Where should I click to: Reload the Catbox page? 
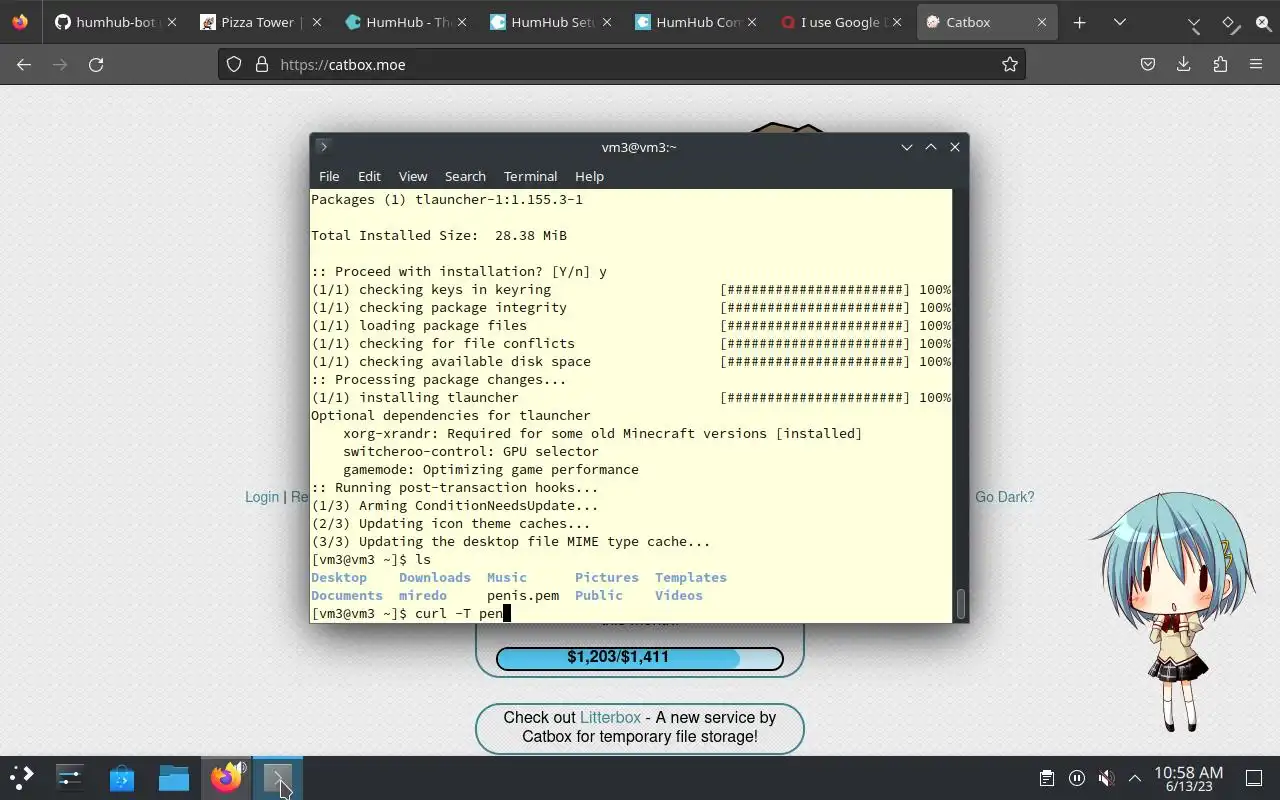coord(96,64)
